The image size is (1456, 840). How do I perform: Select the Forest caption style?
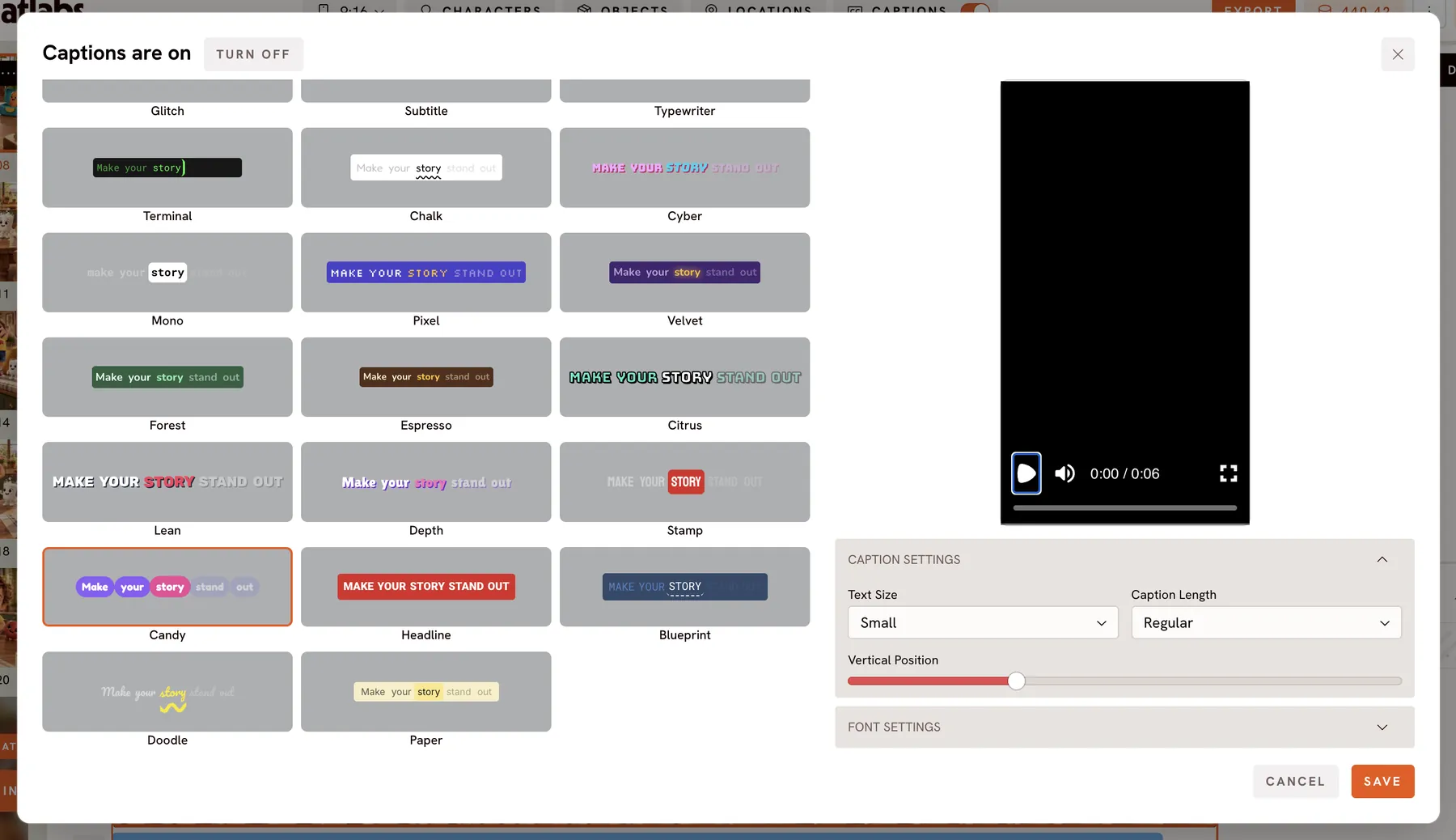click(x=167, y=377)
